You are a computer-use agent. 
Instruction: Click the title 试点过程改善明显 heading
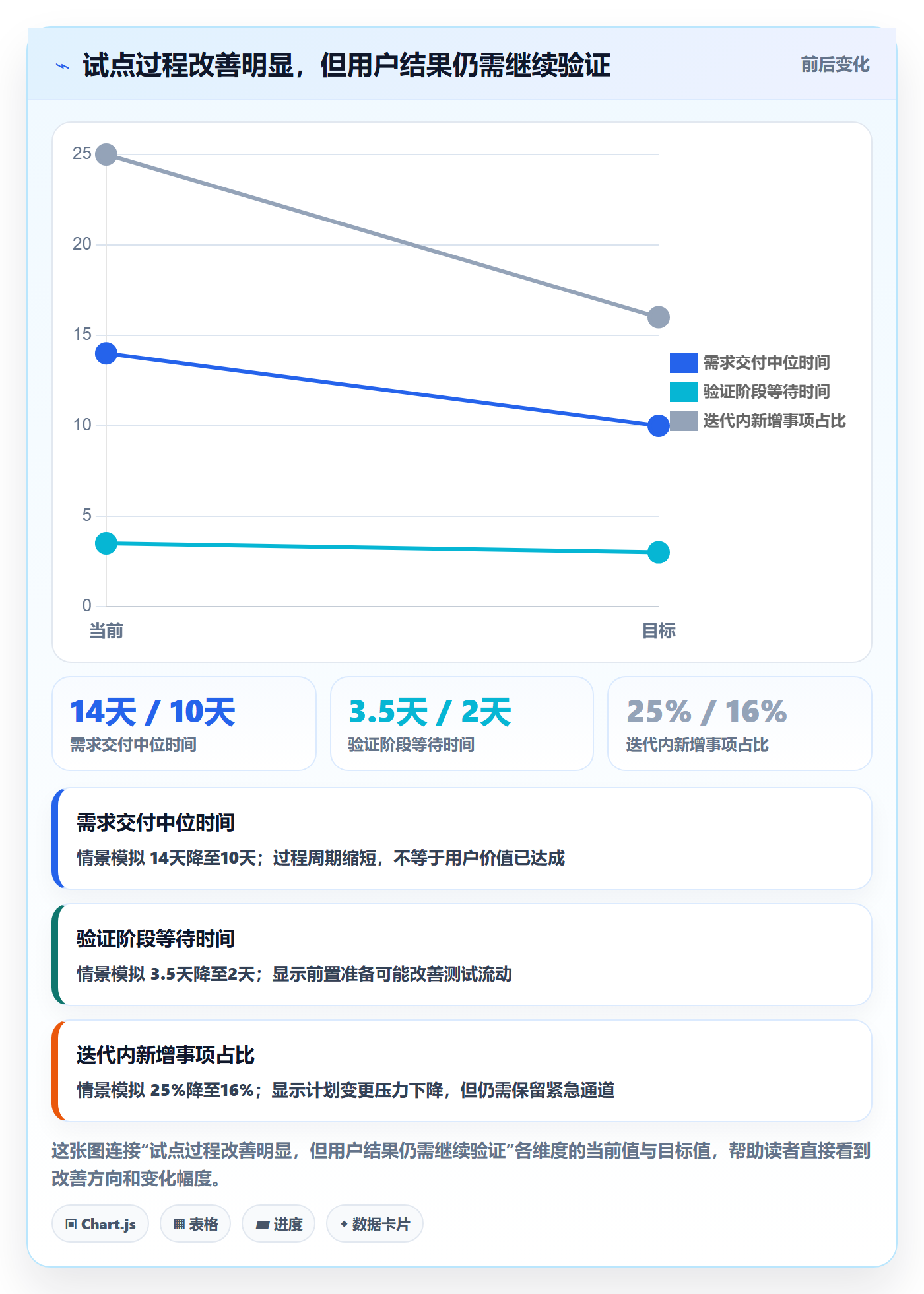[x=347, y=65]
